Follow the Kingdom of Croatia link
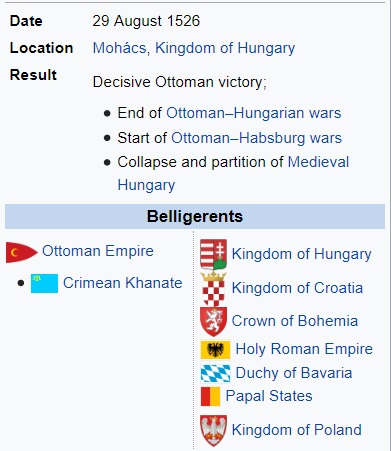The image size is (391, 451). (x=297, y=288)
